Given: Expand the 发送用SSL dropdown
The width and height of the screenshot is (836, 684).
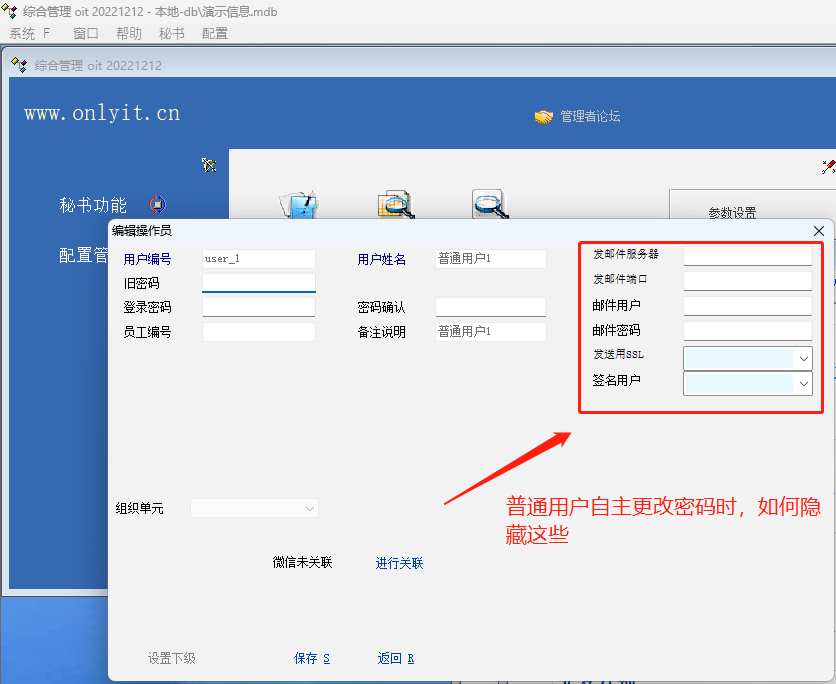Looking at the screenshot, I should 802,358.
